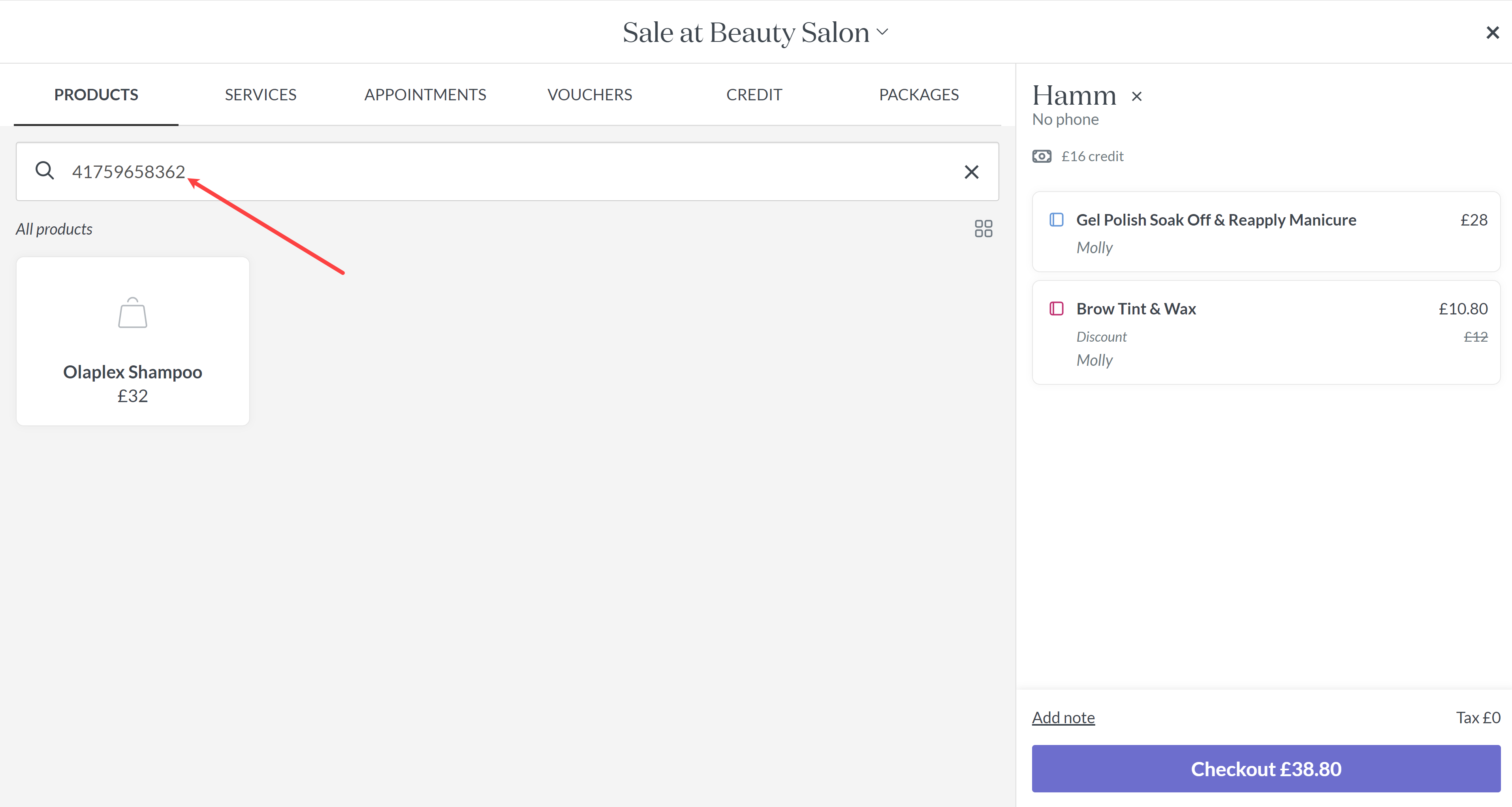Viewport: 1512px width, 807px height.
Task: Click the £16 credit cash icon
Action: click(1042, 156)
